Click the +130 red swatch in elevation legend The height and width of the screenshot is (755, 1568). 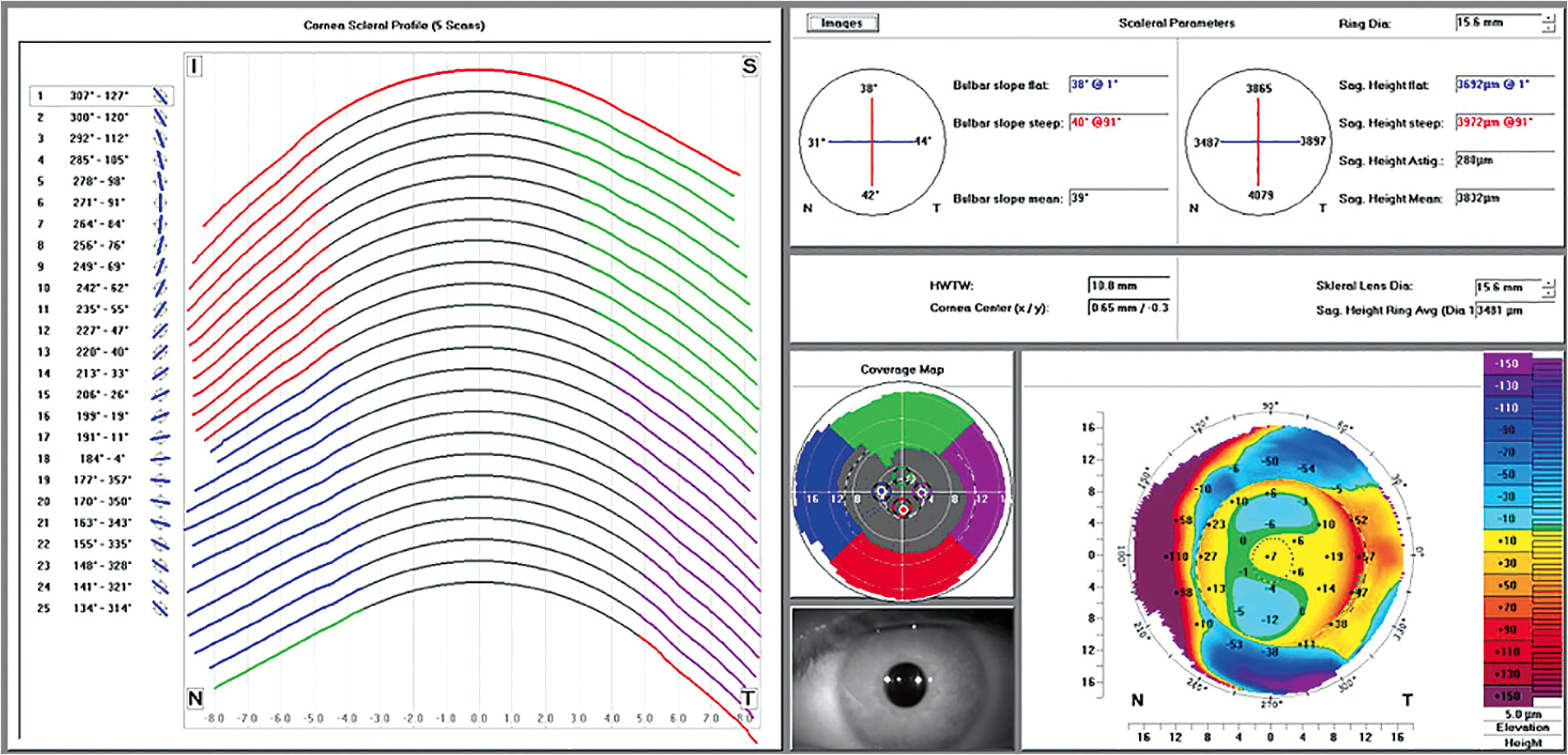(x=1506, y=674)
